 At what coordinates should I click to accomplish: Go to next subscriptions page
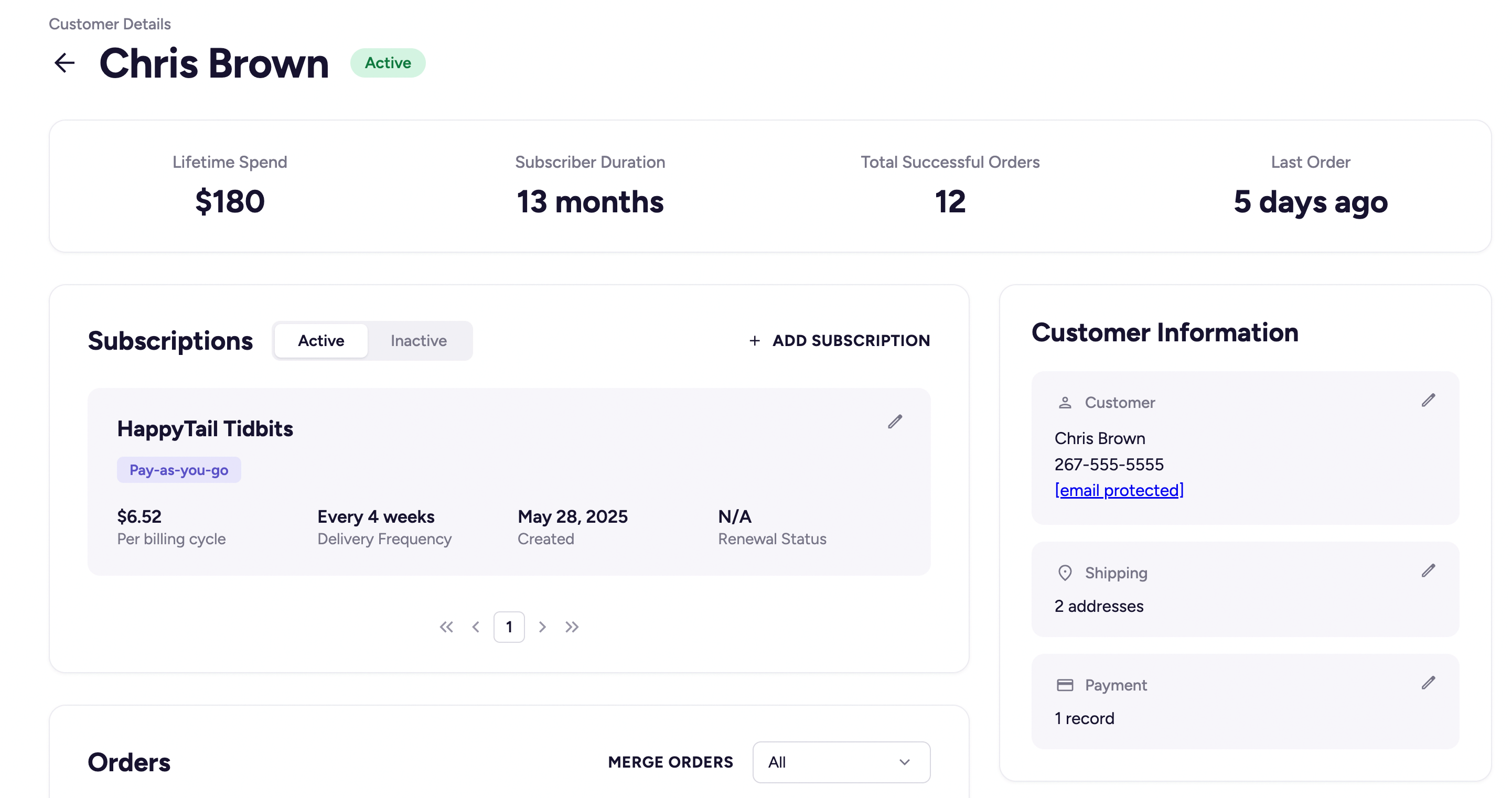(x=542, y=627)
